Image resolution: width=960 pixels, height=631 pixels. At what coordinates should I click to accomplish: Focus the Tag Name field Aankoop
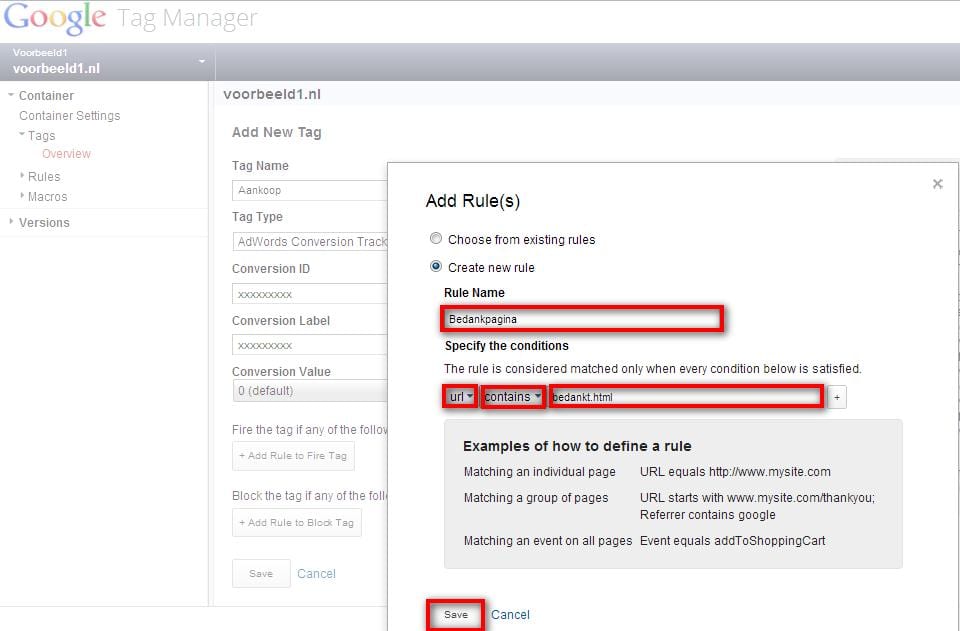pos(310,190)
